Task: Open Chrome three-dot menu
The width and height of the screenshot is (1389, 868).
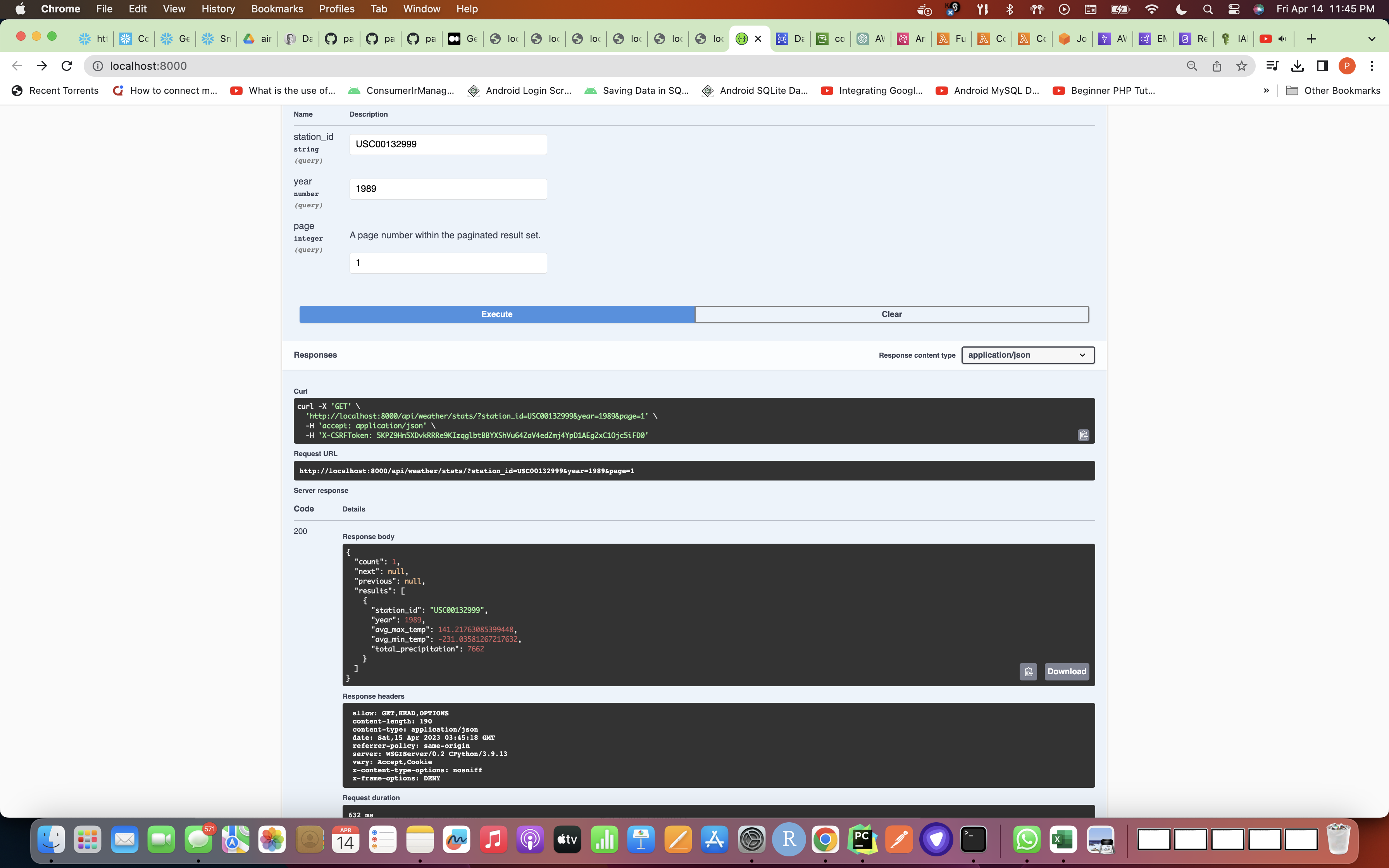Action: tap(1372, 66)
